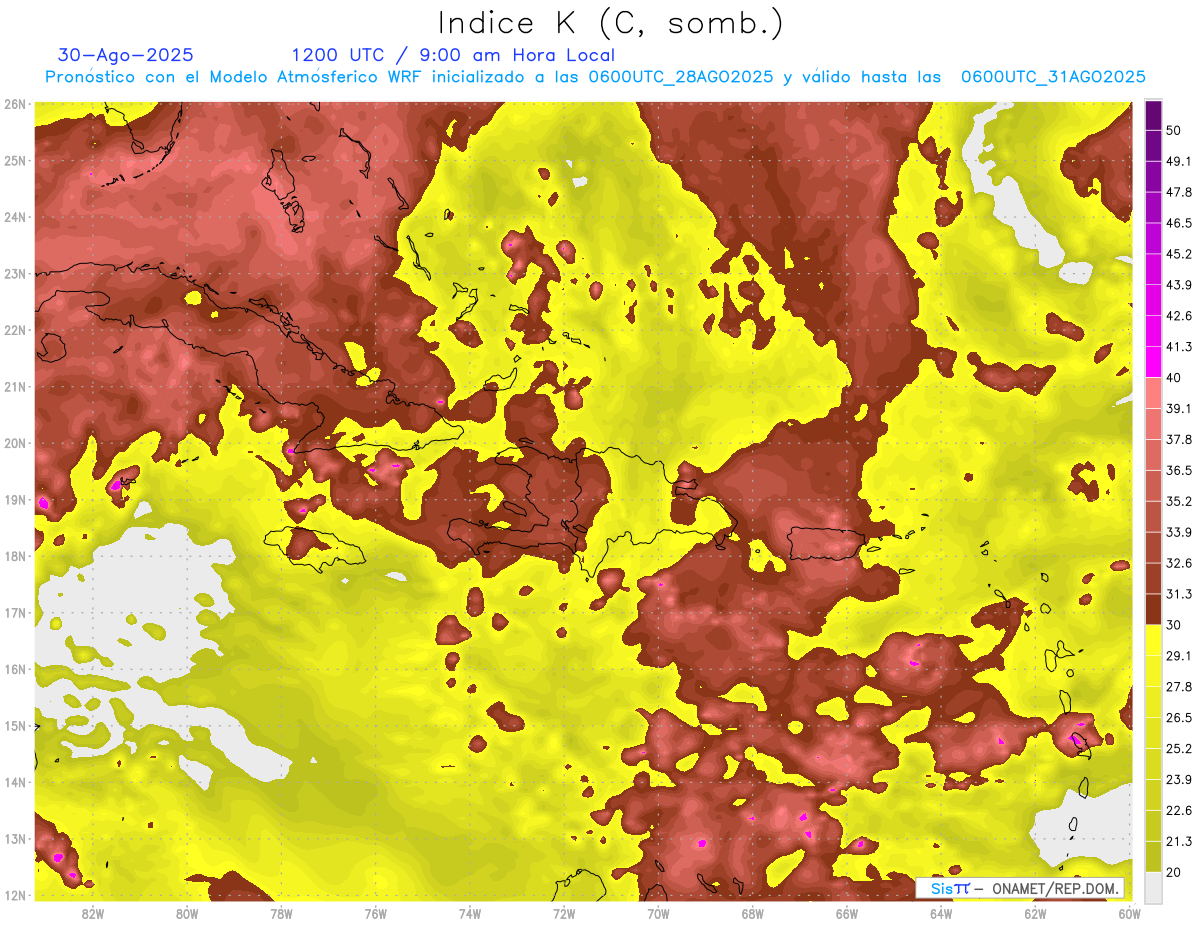Select the 19N latitude axis label
This screenshot has width=1200, height=927.
(14, 499)
